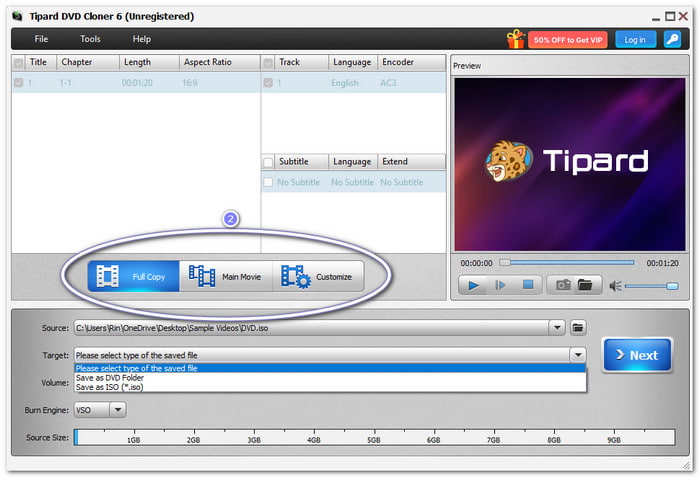Screen dimensions: 700x478
Task: Open the Help menu
Action: (x=142, y=39)
